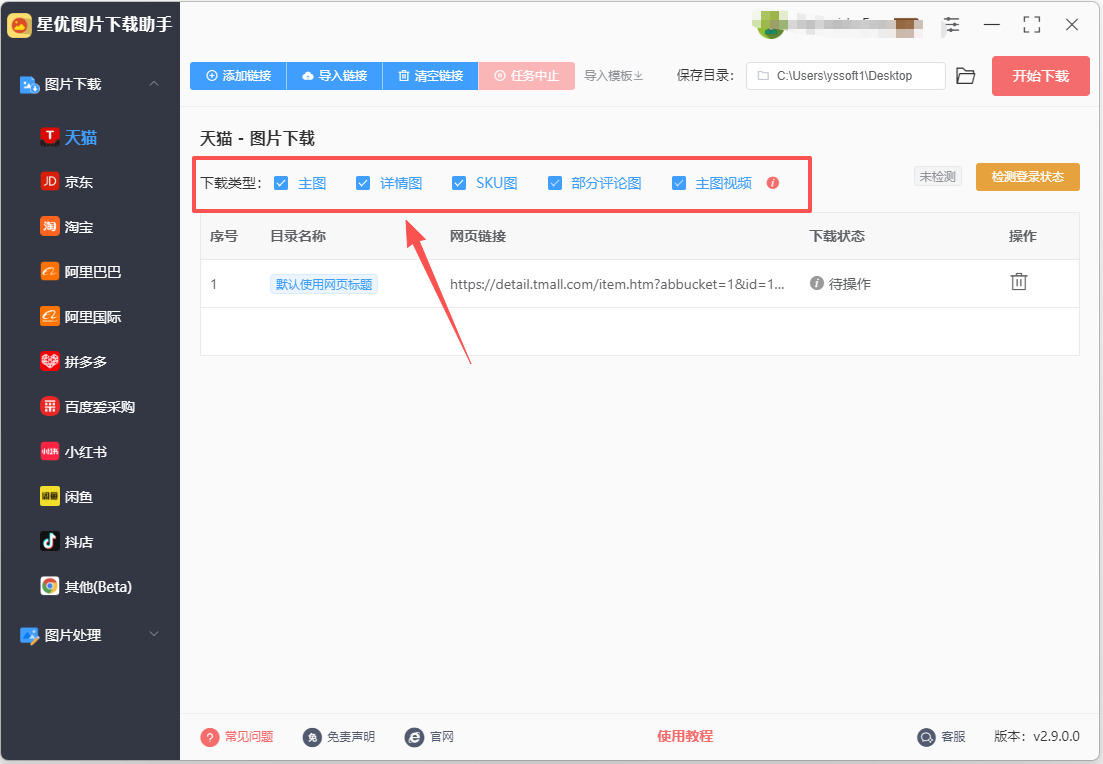Open the 使用教程 tutorial link
Viewport: 1103px width, 764px height.
click(684, 736)
